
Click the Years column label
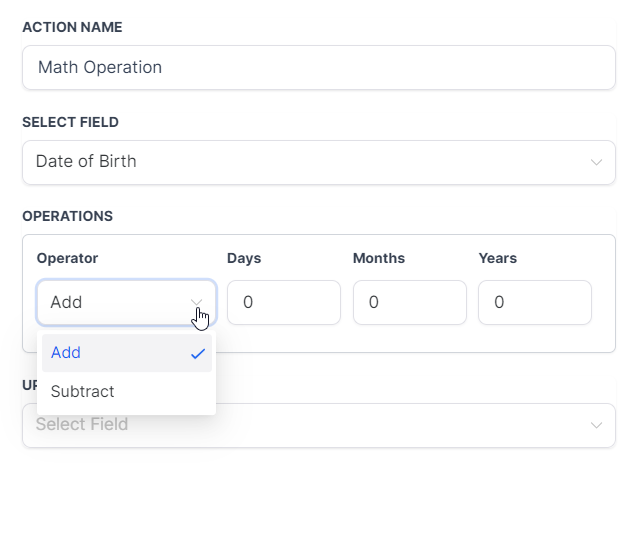[498, 258]
